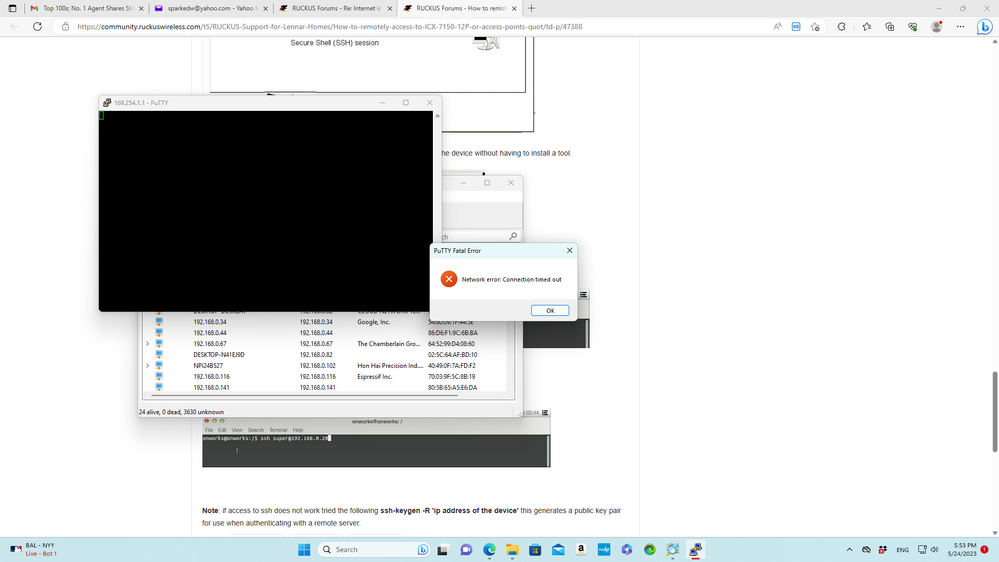999x562 pixels.
Task: Open the Edge settings and more menu
Action: (x=960, y=27)
